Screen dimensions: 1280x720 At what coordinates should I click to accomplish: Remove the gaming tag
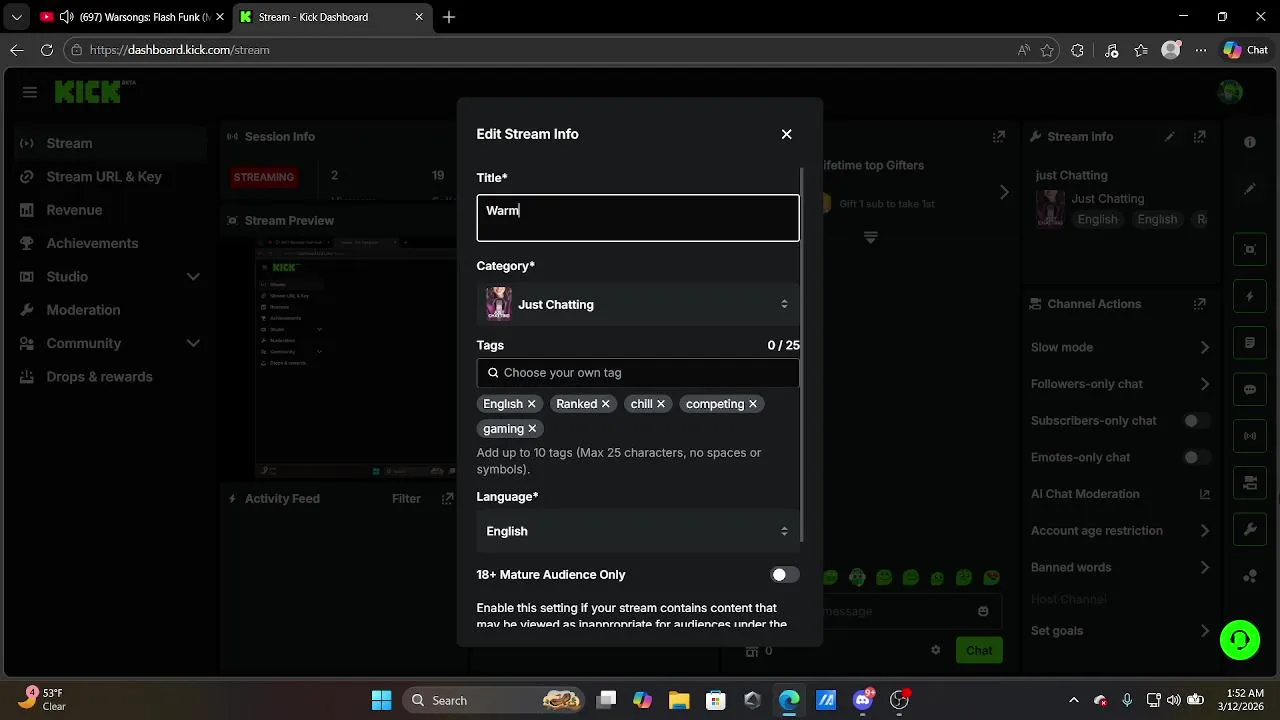tap(532, 429)
